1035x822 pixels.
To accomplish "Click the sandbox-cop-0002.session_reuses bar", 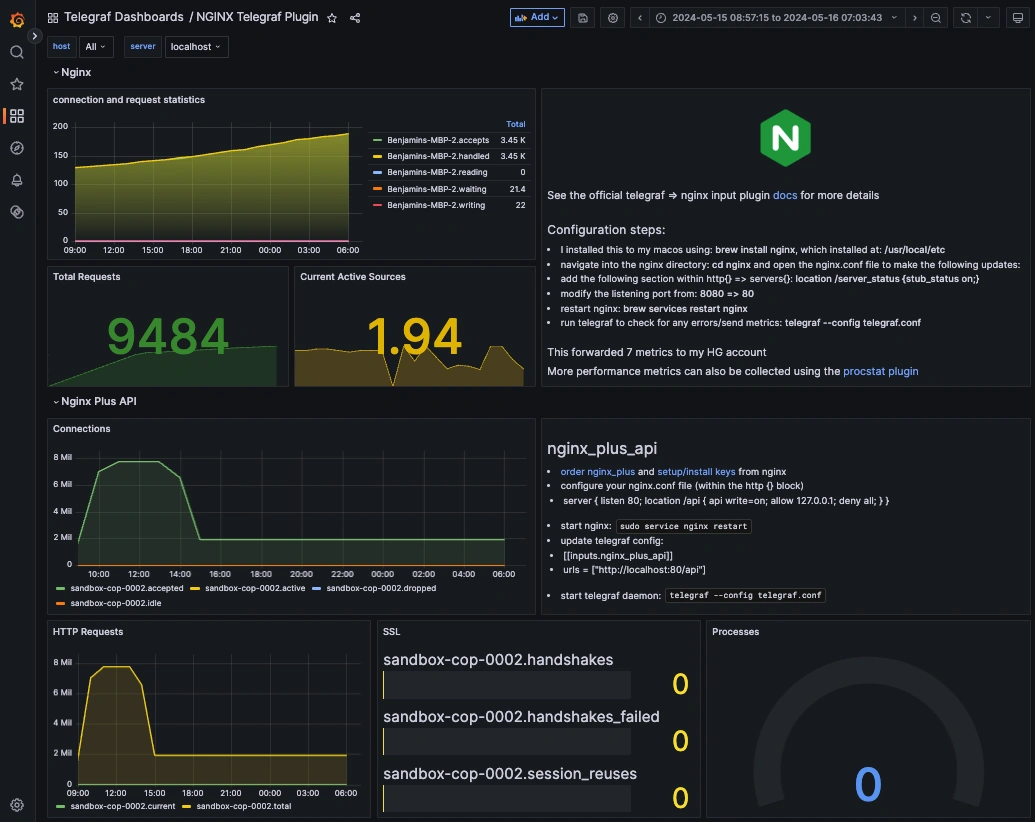I will point(506,799).
